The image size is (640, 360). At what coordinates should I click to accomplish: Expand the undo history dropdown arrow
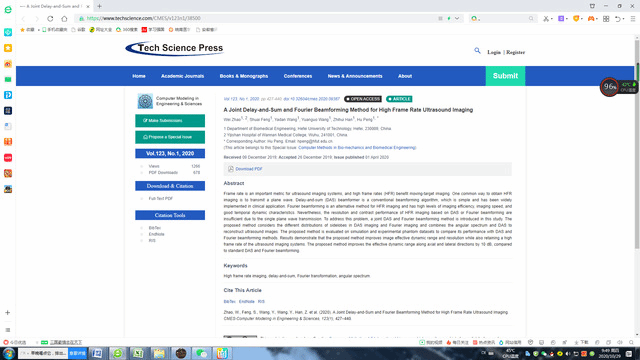coord(623,19)
